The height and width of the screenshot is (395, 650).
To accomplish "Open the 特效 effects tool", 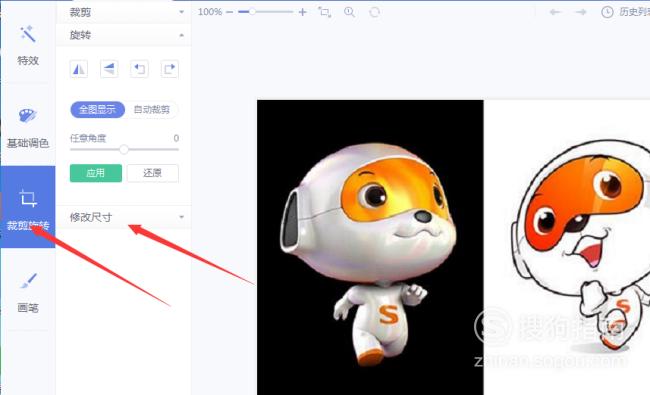I will [x=28, y=46].
